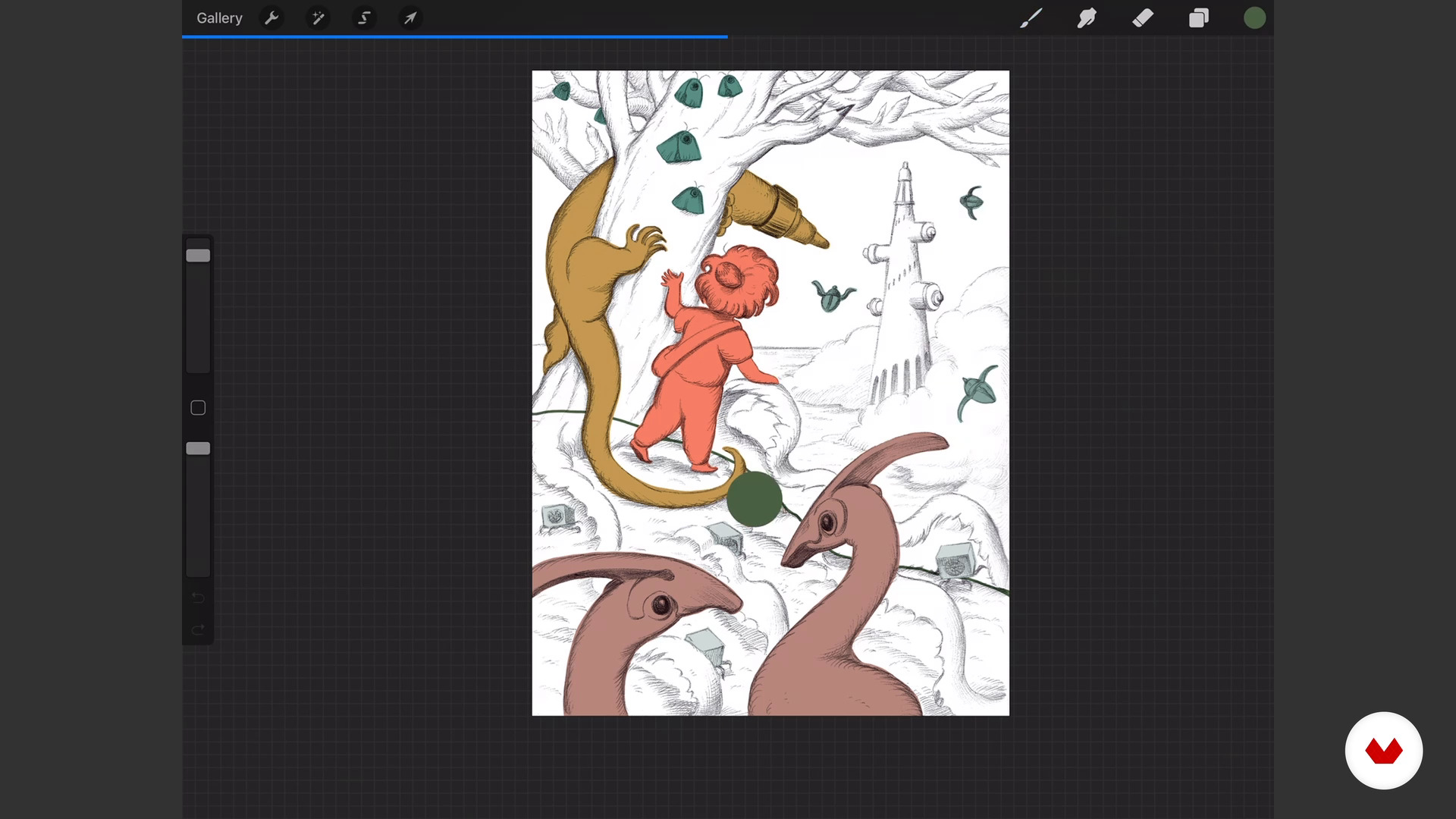The image size is (1456, 819).
Task: Click the brush opacity slider handle
Action: tap(198, 449)
